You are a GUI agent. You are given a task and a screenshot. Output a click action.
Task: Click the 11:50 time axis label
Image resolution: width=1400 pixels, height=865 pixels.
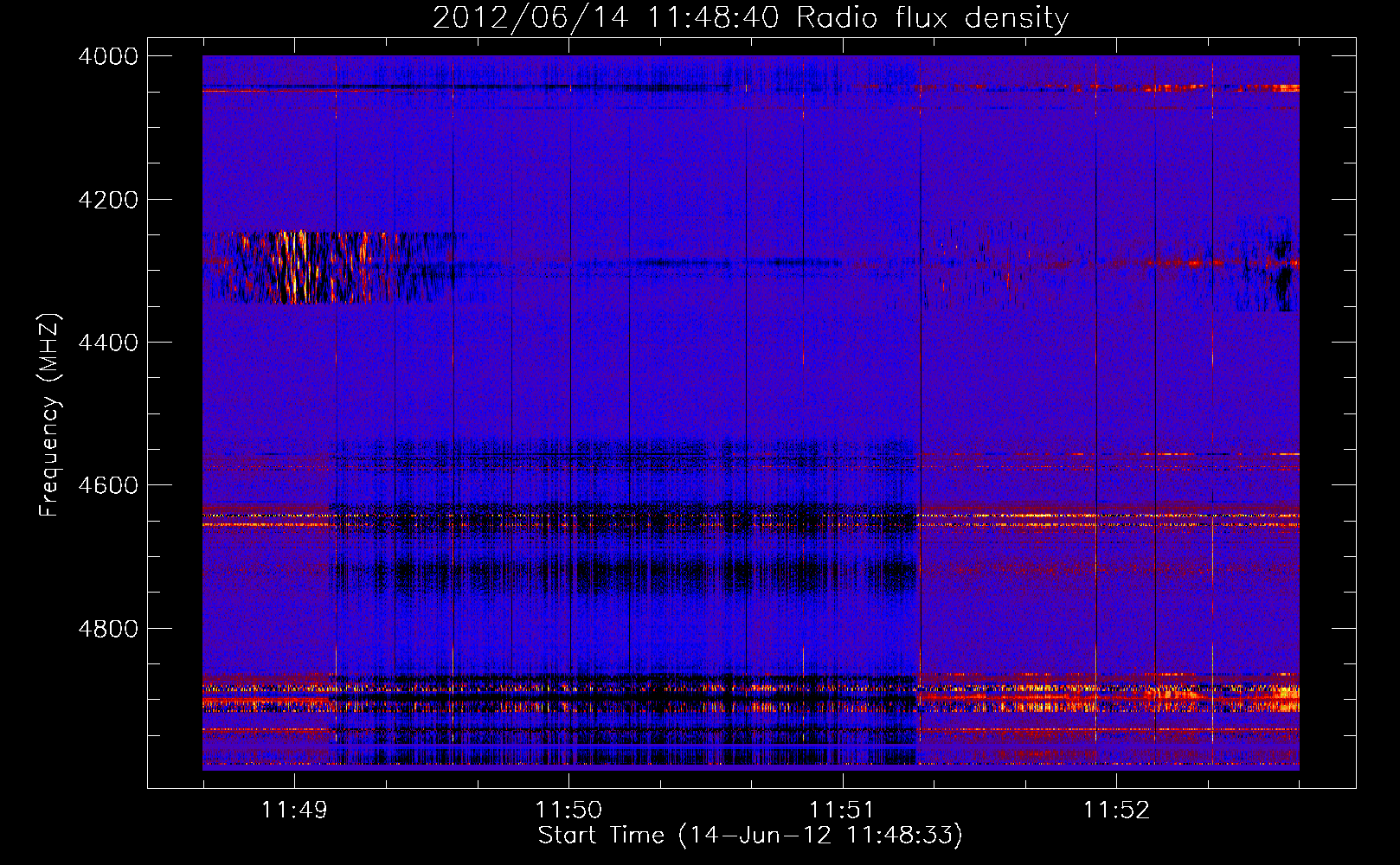568,810
